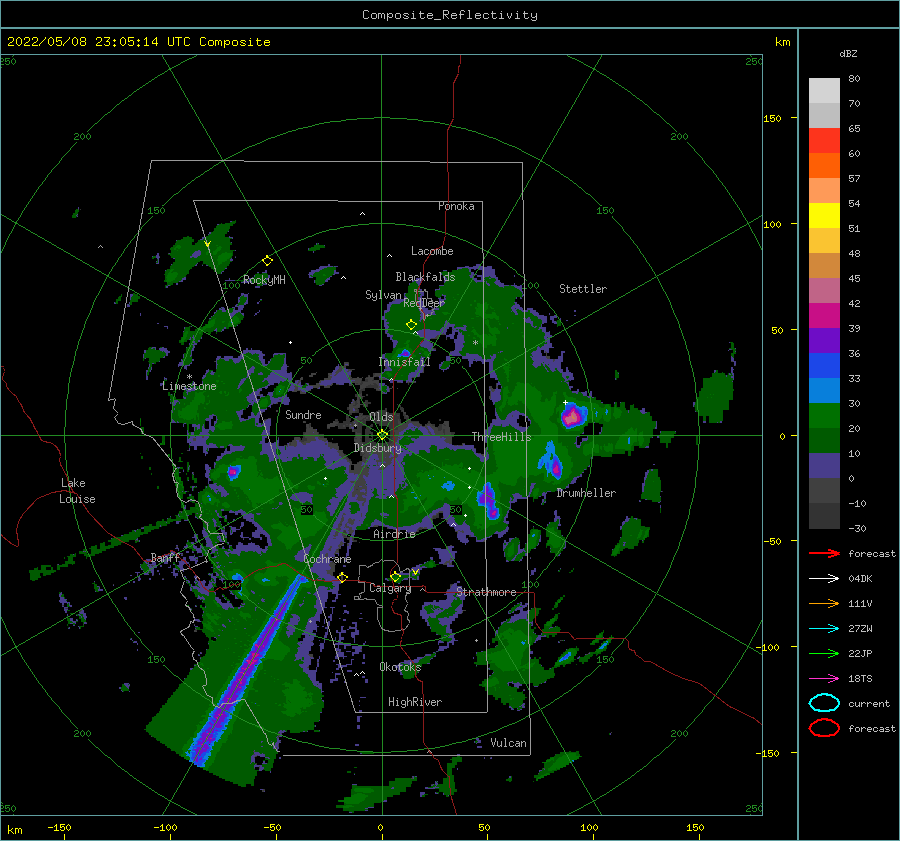Click the red 'forecast' ellipse icon

(x=824, y=728)
